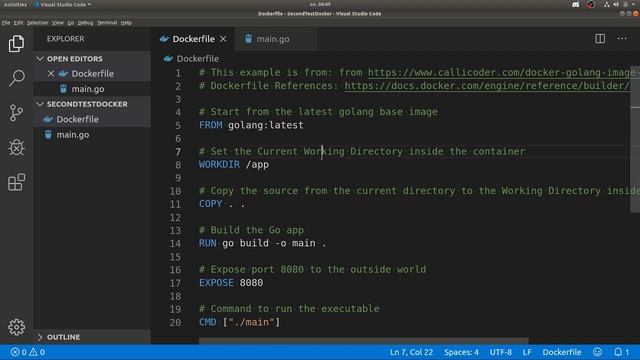This screenshot has width=640, height=360.
Task: Open the editor More Actions menu
Action: click(x=622, y=39)
